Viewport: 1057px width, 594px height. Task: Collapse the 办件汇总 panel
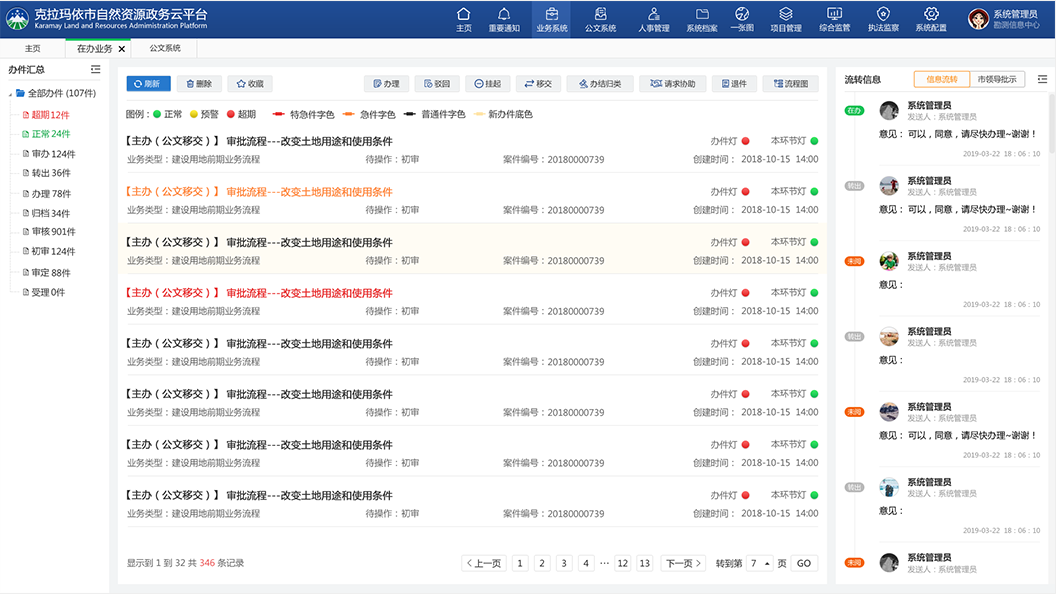[97, 69]
